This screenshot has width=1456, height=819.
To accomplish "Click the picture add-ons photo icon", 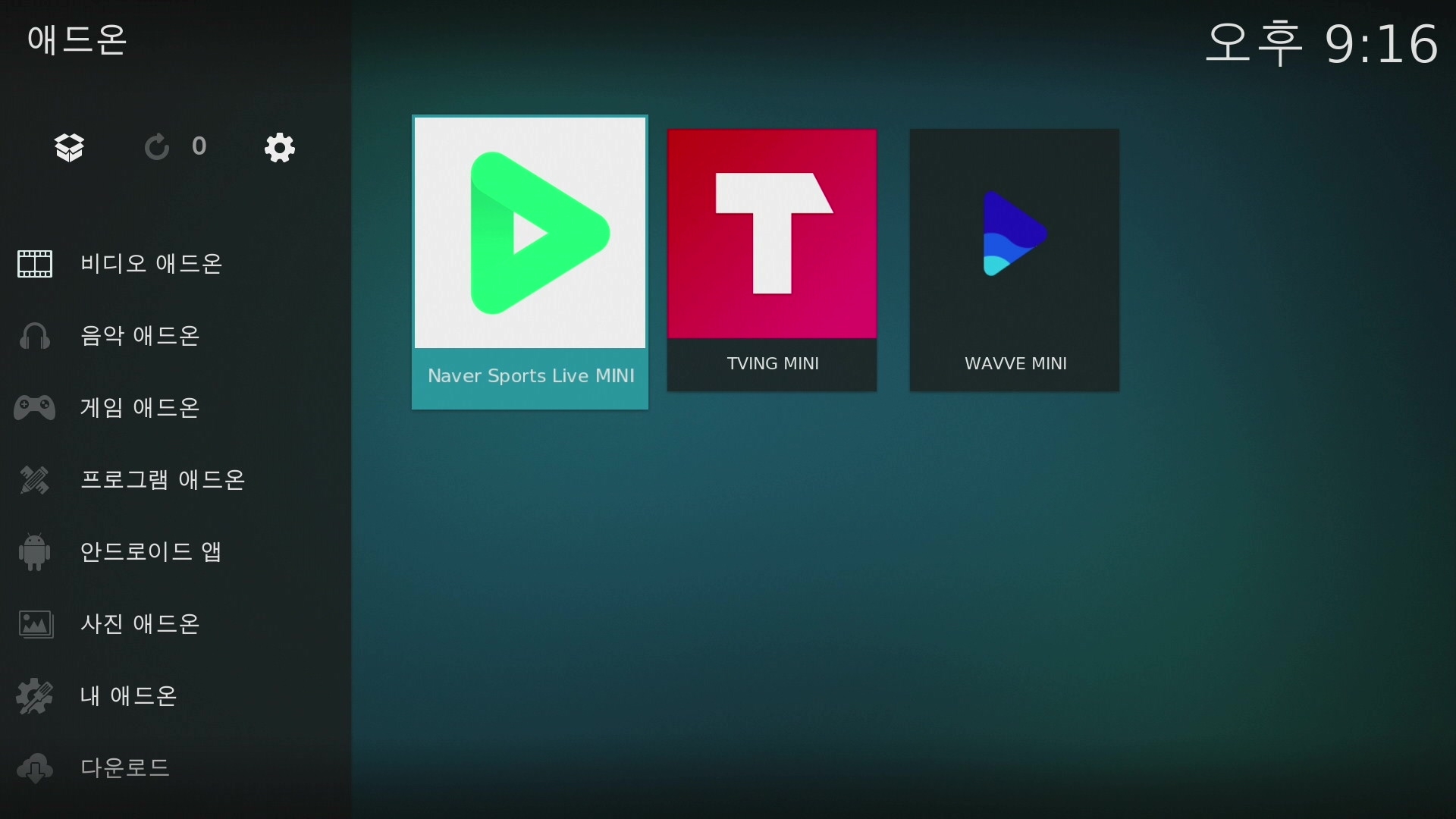I will pos(35,624).
